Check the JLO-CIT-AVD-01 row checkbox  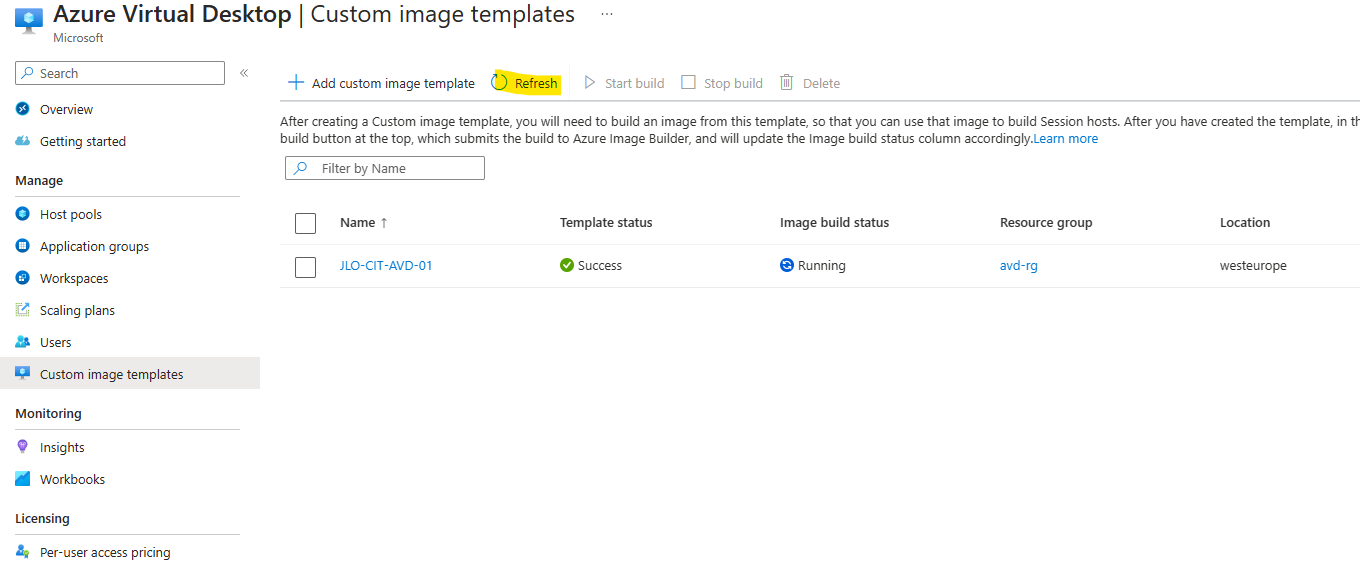click(x=306, y=267)
